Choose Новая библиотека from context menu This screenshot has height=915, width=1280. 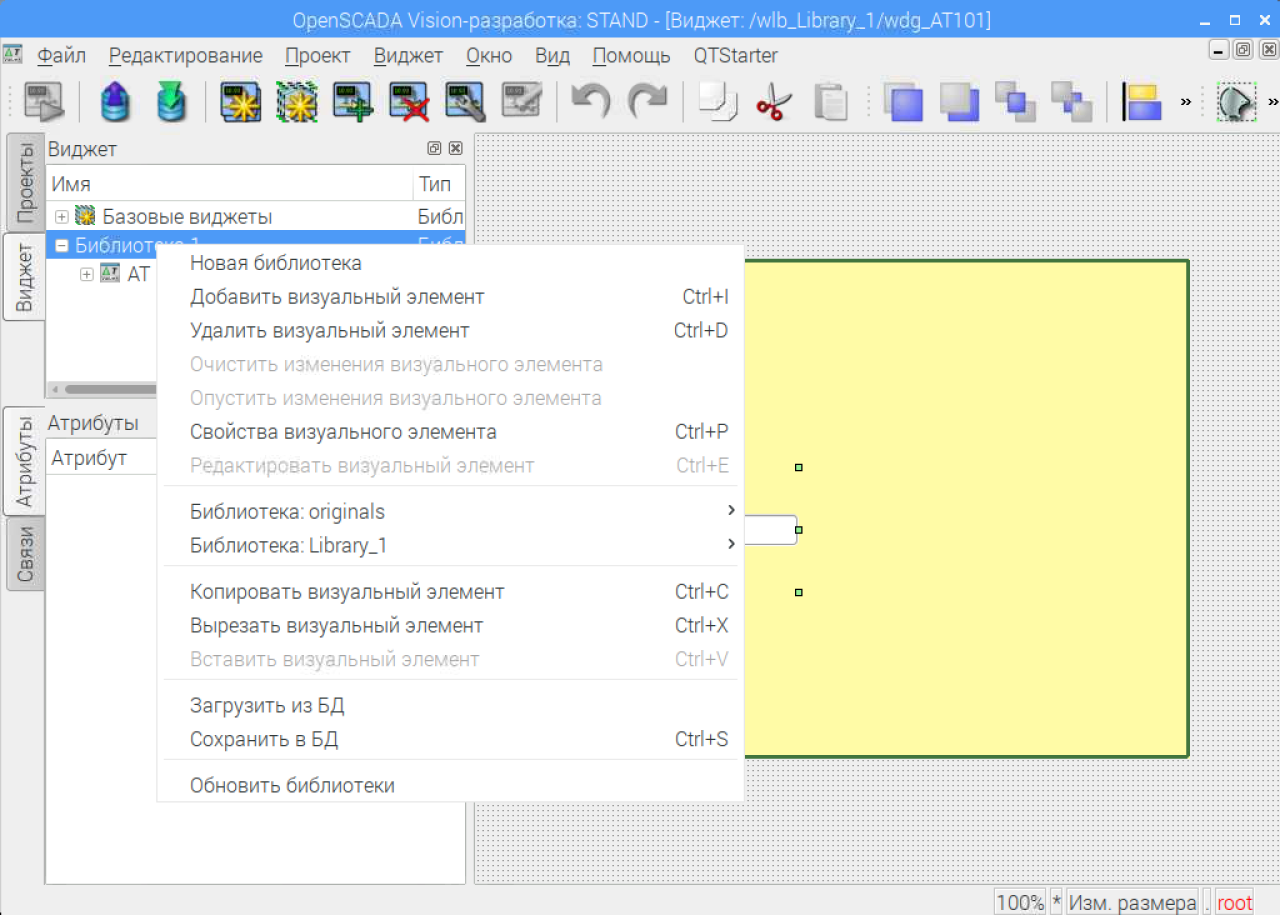pyautogui.click(x=276, y=263)
